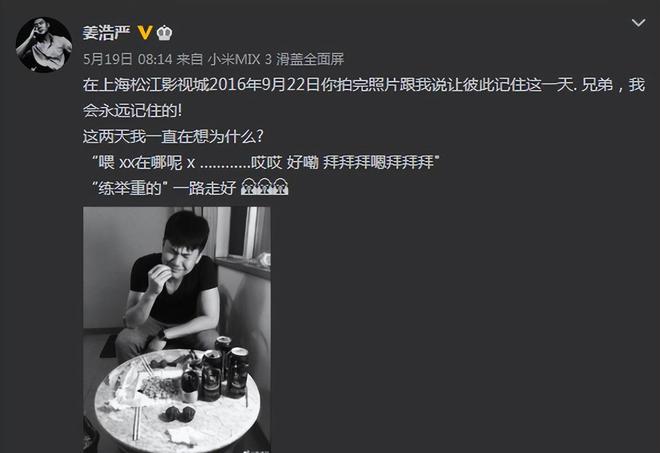The height and width of the screenshot is (453, 660).
Task: Click the quoted phrase 练举重的
Action: (x=130, y=188)
